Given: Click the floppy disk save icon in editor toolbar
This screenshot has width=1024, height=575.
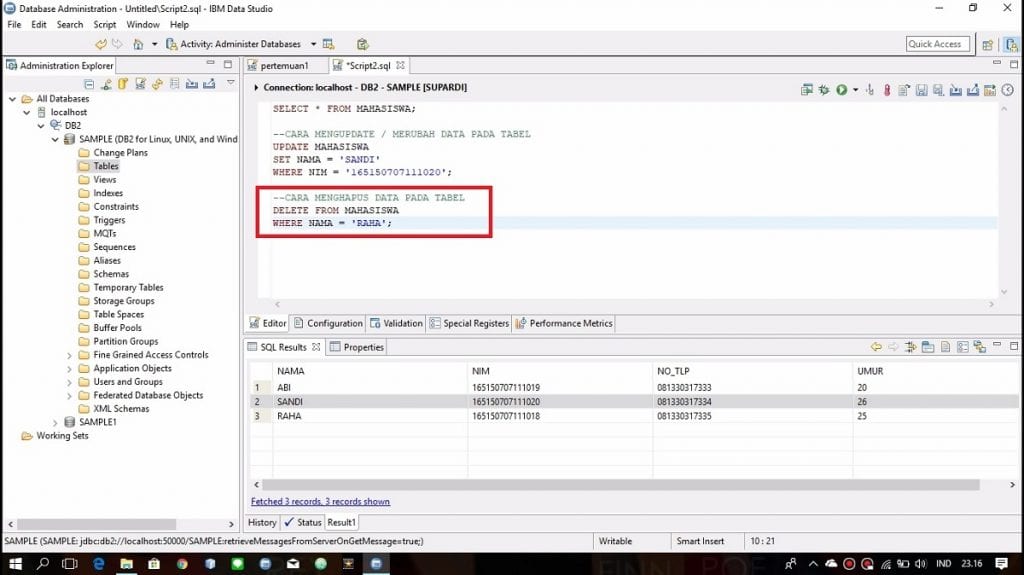Looking at the screenshot, I should pos(920,90).
